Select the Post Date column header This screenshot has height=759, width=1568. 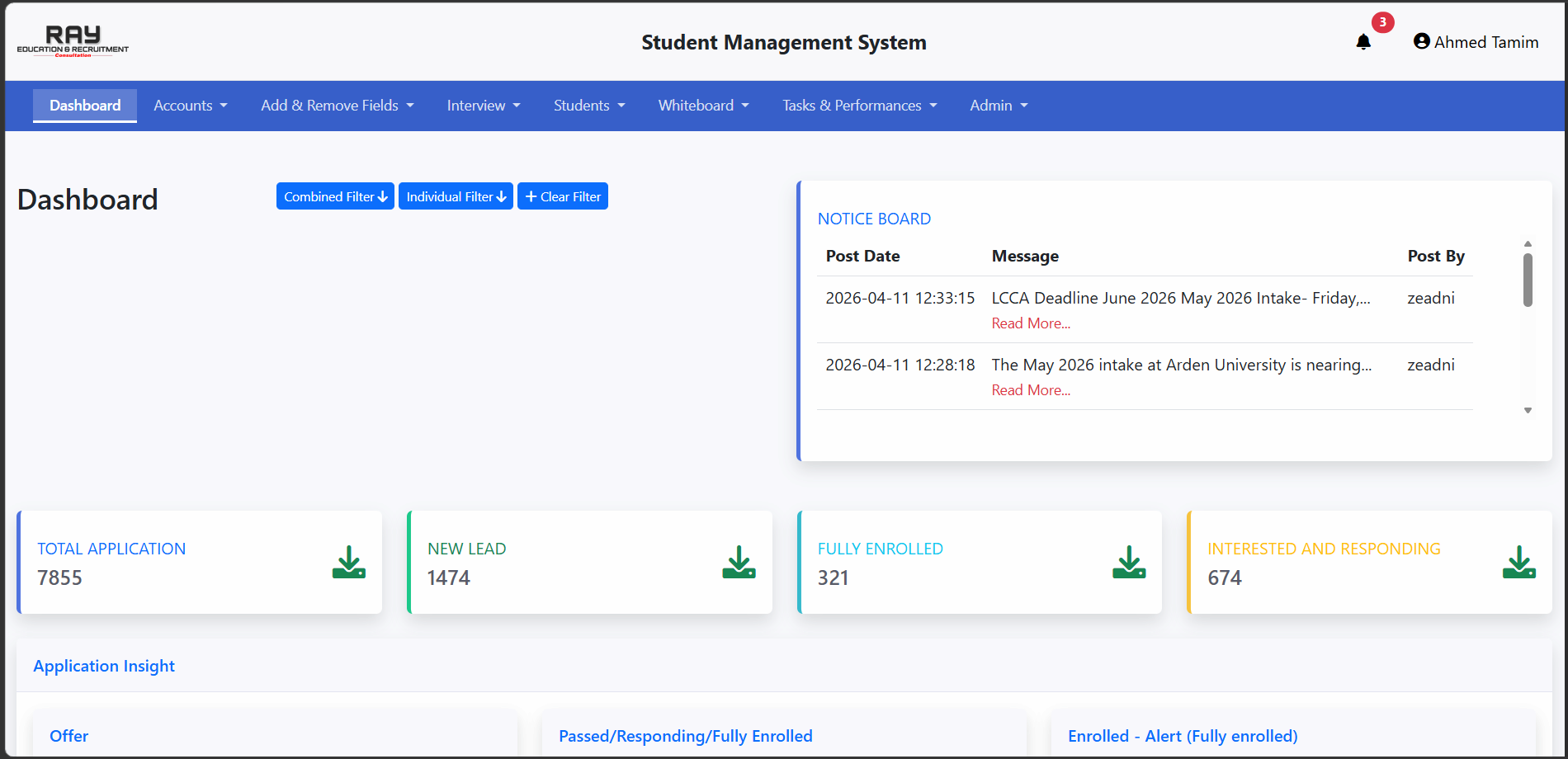[862, 256]
